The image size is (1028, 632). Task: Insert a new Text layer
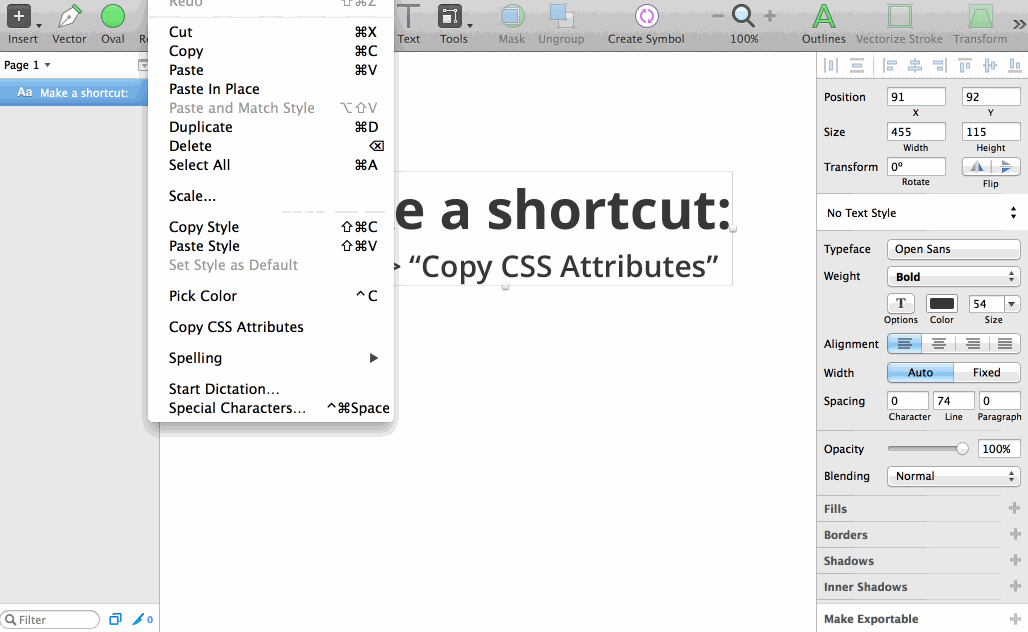click(x=409, y=18)
